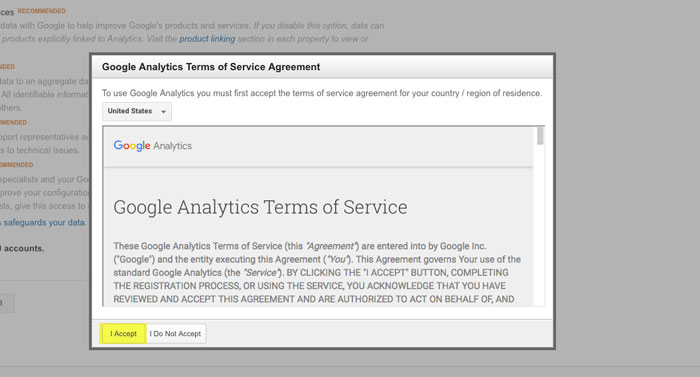Click the I Do Not Accept button
The height and width of the screenshot is (377, 700).
click(175, 334)
